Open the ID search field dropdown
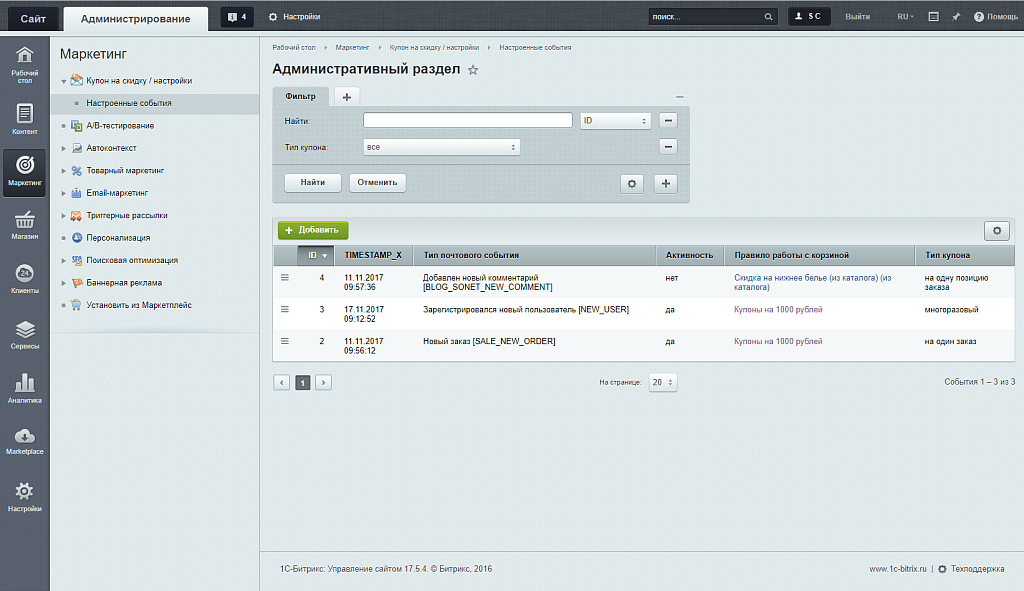The image size is (1024, 591). [615, 120]
